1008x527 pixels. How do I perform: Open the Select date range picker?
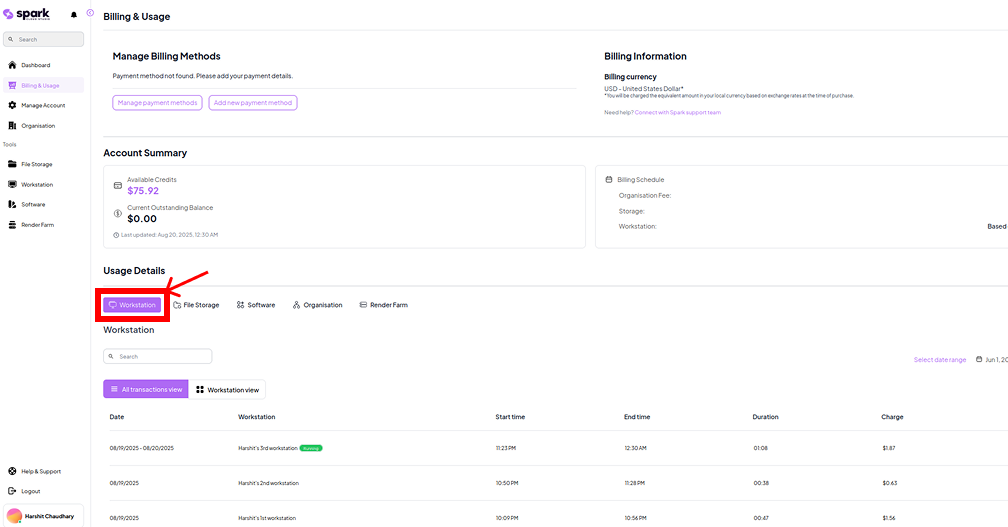(939, 359)
